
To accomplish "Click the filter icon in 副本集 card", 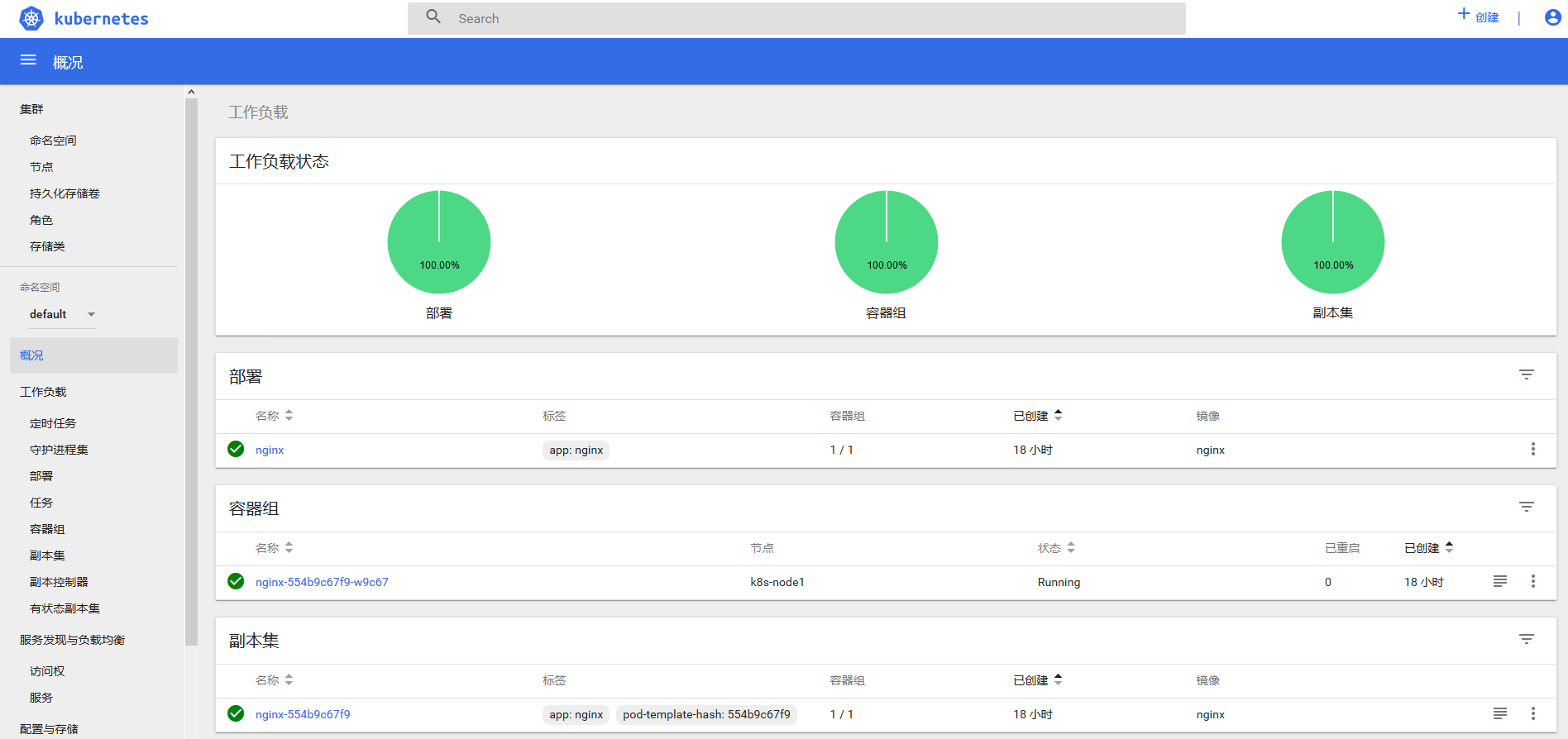I will point(1527,640).
